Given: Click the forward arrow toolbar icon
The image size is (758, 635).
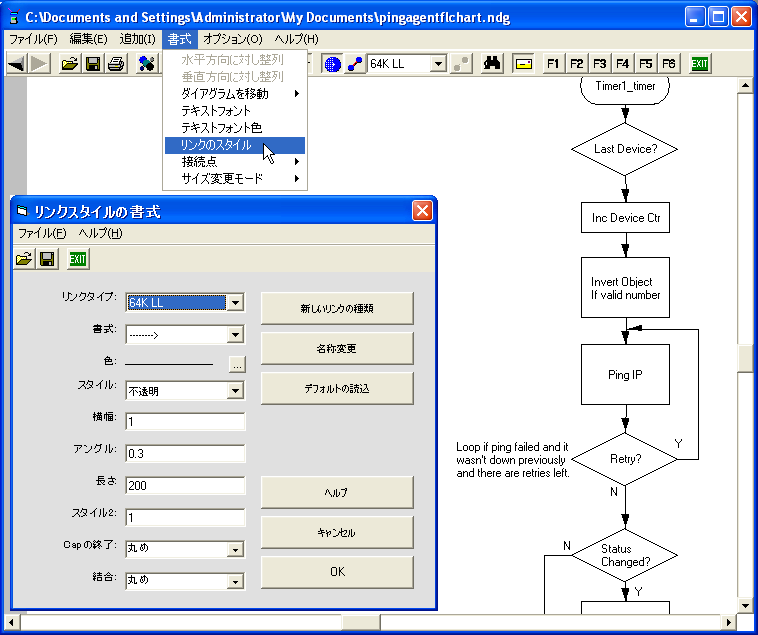Looking at the screenshot, I should click(x=40, y=63).
